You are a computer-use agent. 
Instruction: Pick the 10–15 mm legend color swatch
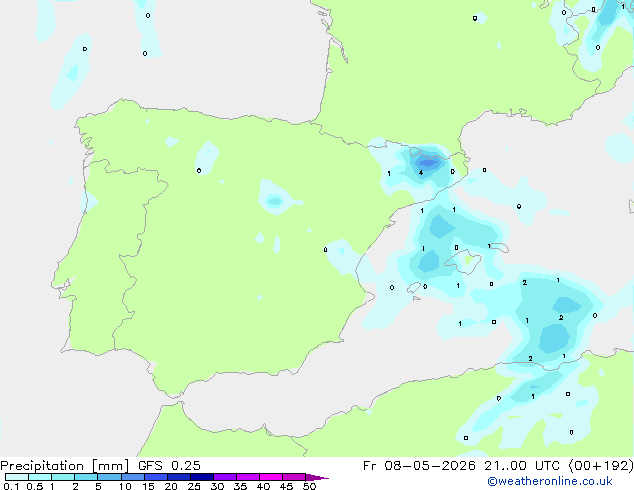pos(132,477)
